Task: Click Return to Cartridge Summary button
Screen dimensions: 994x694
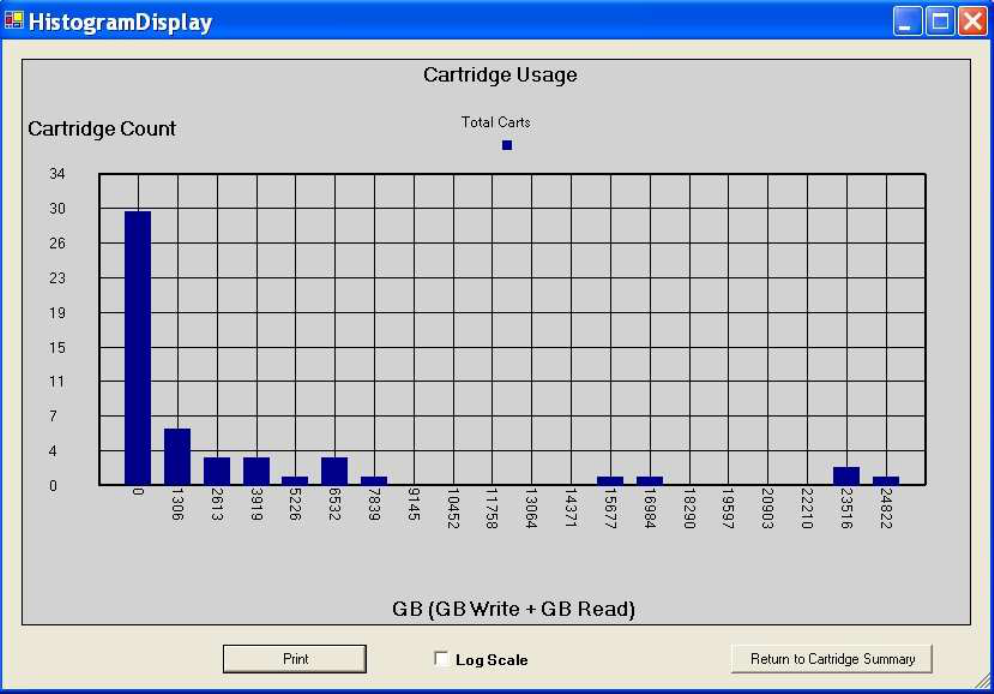Action: [x=832, y=659]
